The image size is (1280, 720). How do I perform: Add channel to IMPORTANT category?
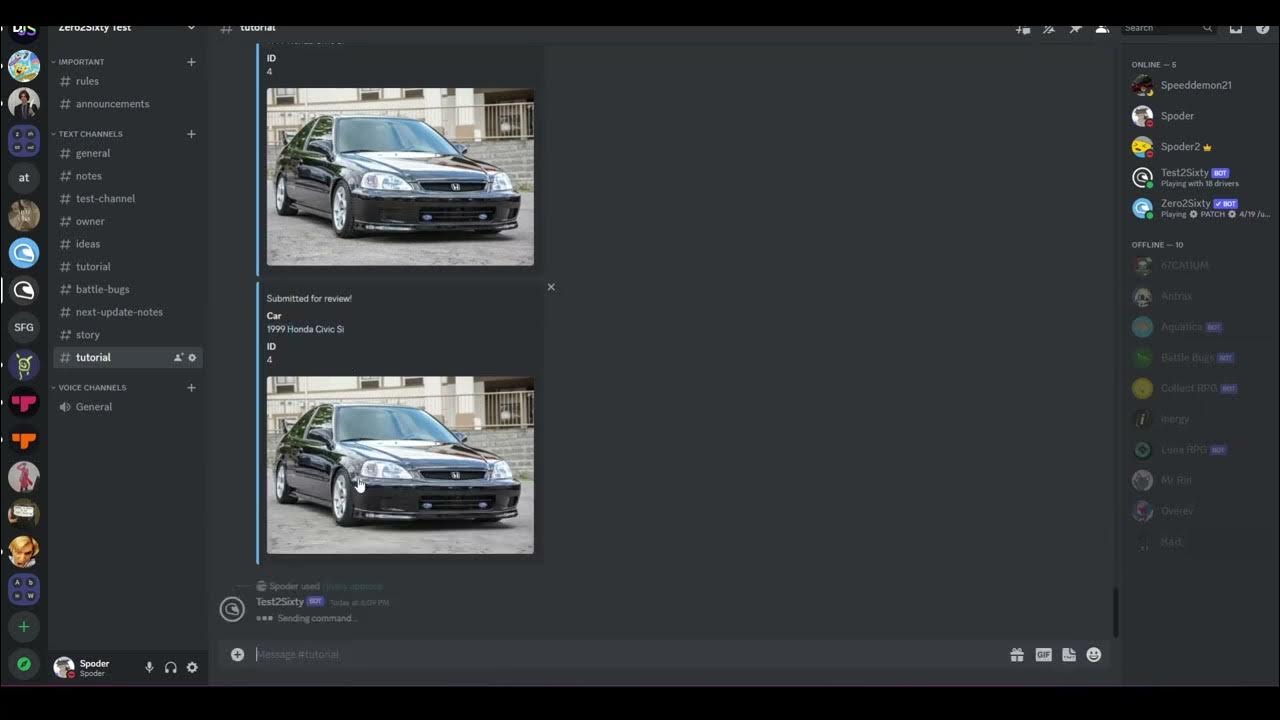[x=191, y=62]
